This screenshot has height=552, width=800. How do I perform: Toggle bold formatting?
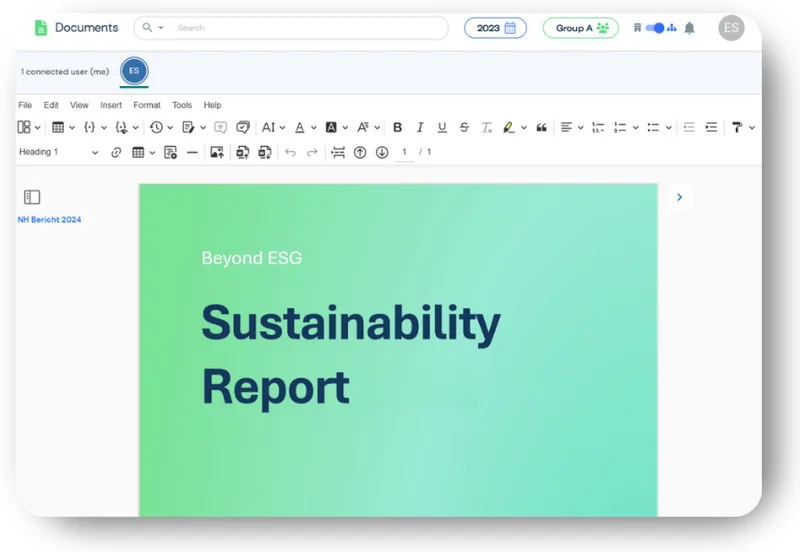coord(397,127)
